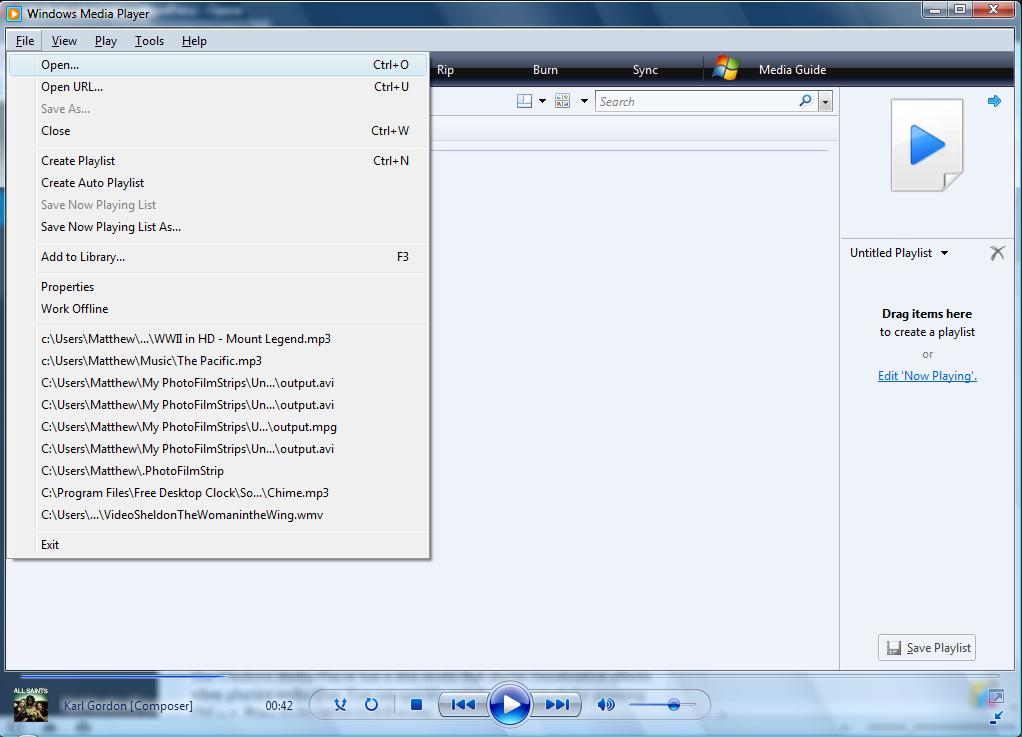Viewport: 1022px width, 737px height.
Task: Open the Sync tab
Action: [x=645, y=70]
